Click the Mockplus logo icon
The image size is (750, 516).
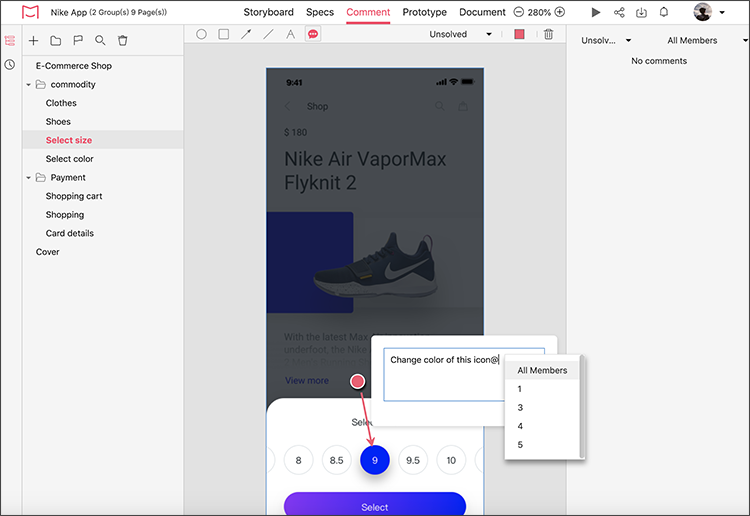30,12
